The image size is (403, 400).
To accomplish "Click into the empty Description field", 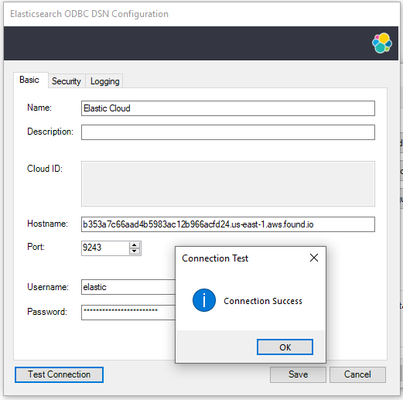I will (228, 132).
